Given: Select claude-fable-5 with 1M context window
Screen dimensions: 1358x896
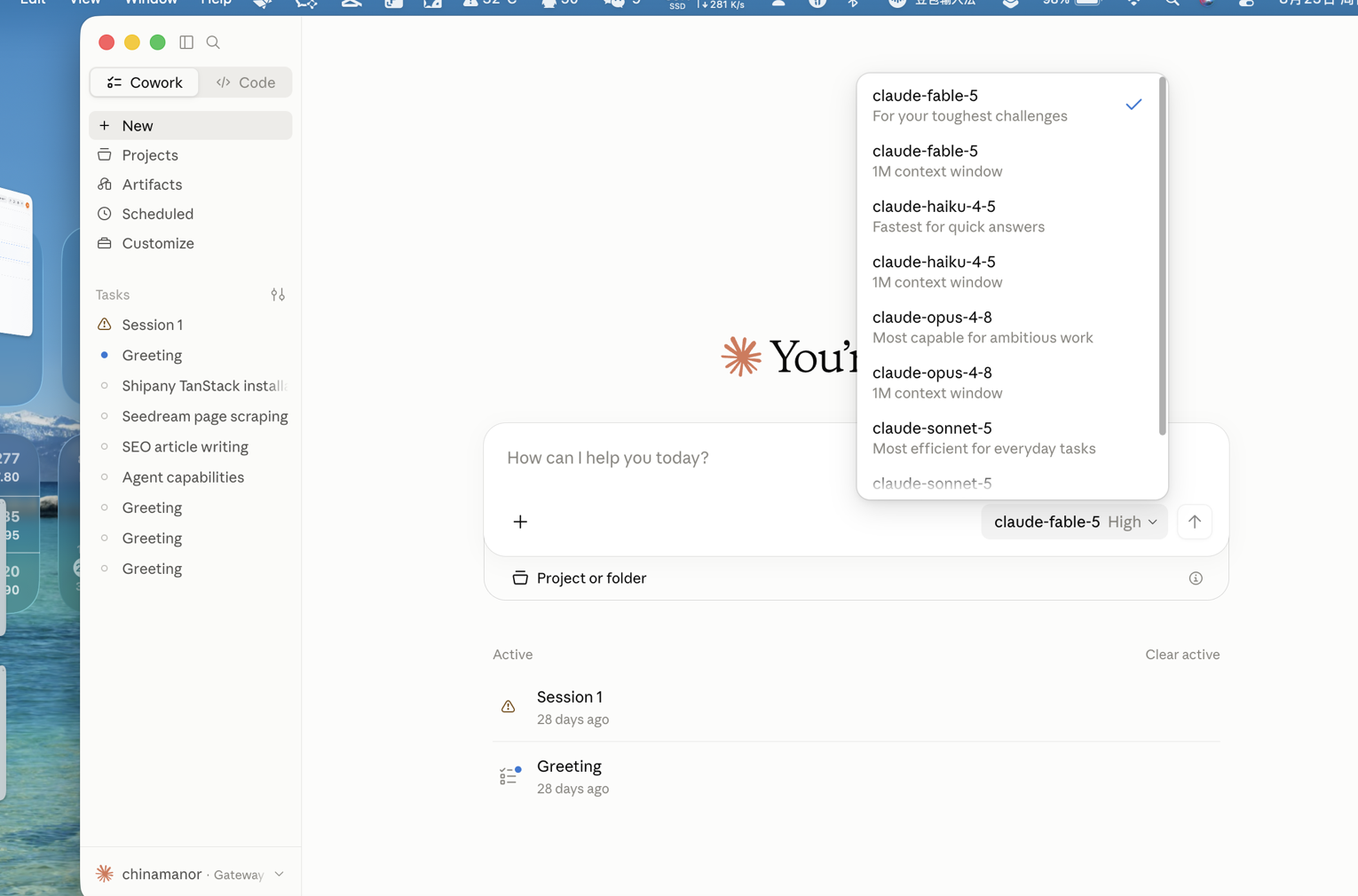Looking at the screenshot, I should pyautogui.click(x=1008, y=161).
